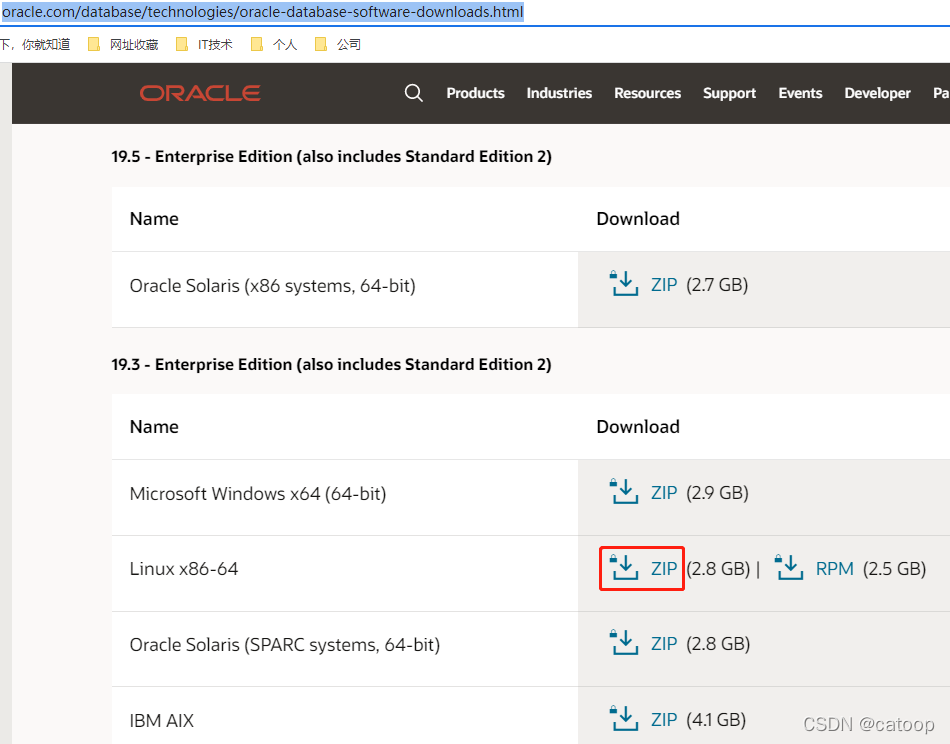Click the browser address bar URL
Viewport: 950px width, 744px height.
pyautogui.click(x=262, y=12)
